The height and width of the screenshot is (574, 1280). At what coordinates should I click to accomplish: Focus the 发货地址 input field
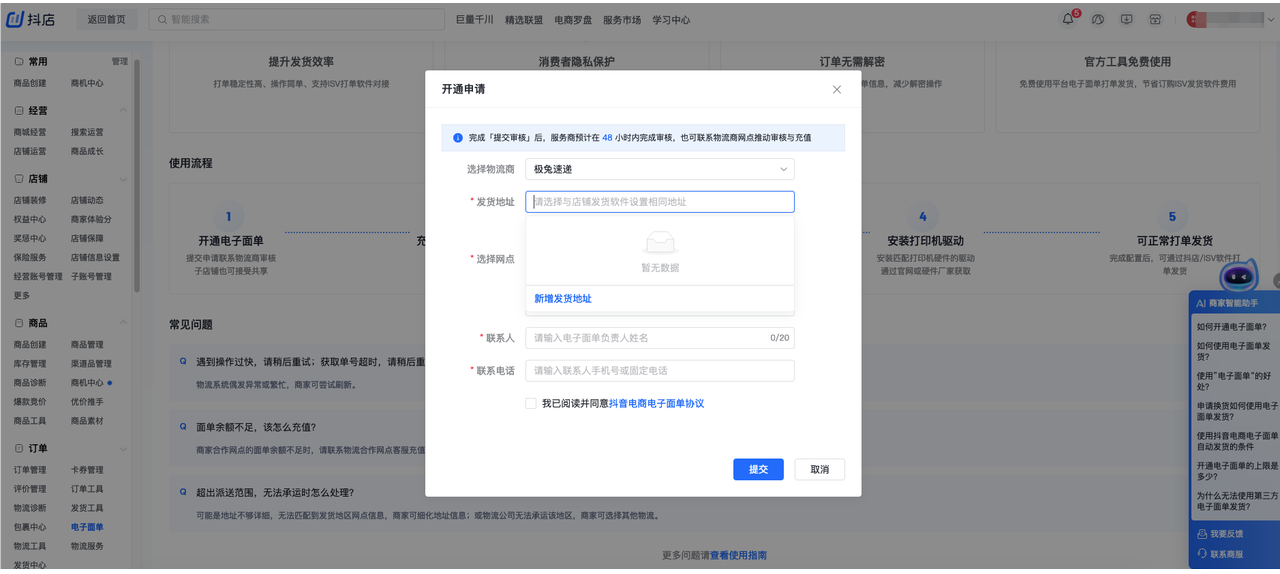pos(660,202)
